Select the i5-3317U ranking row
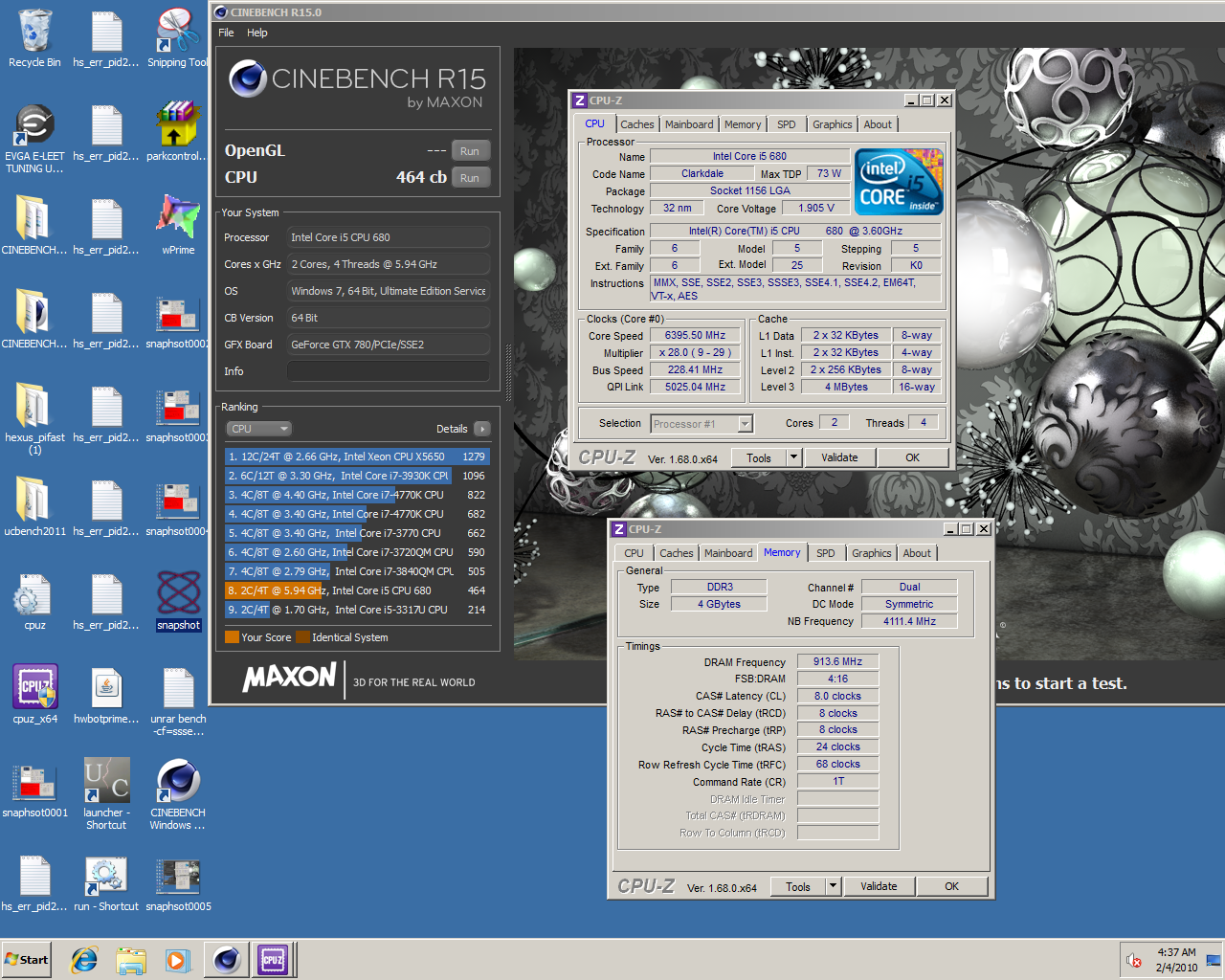Screen dimensions: 1225x980 357,610
